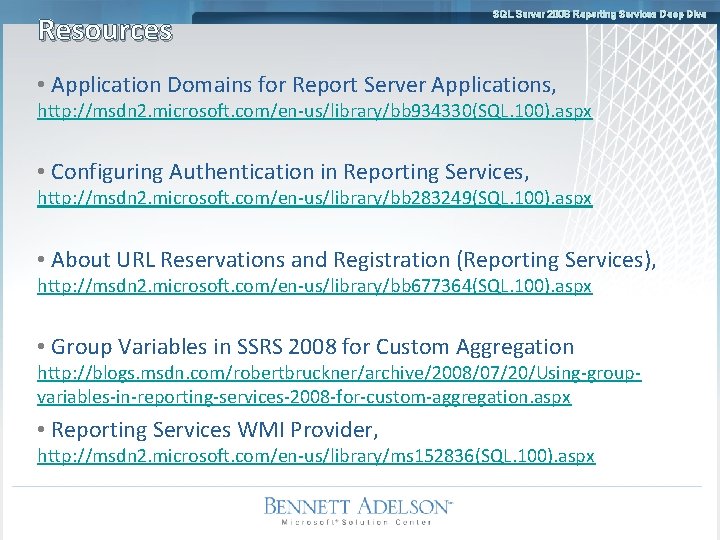The height and width of the screenshot is (540, 720).
Task: Open the bb283249 Configuring Authentication link
Action: tap(315, 198)
